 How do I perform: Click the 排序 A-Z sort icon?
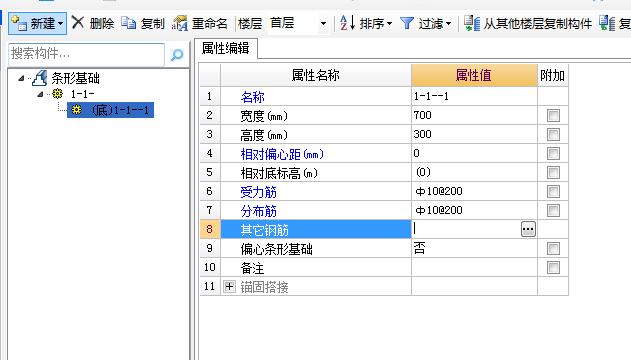point(347,23)
